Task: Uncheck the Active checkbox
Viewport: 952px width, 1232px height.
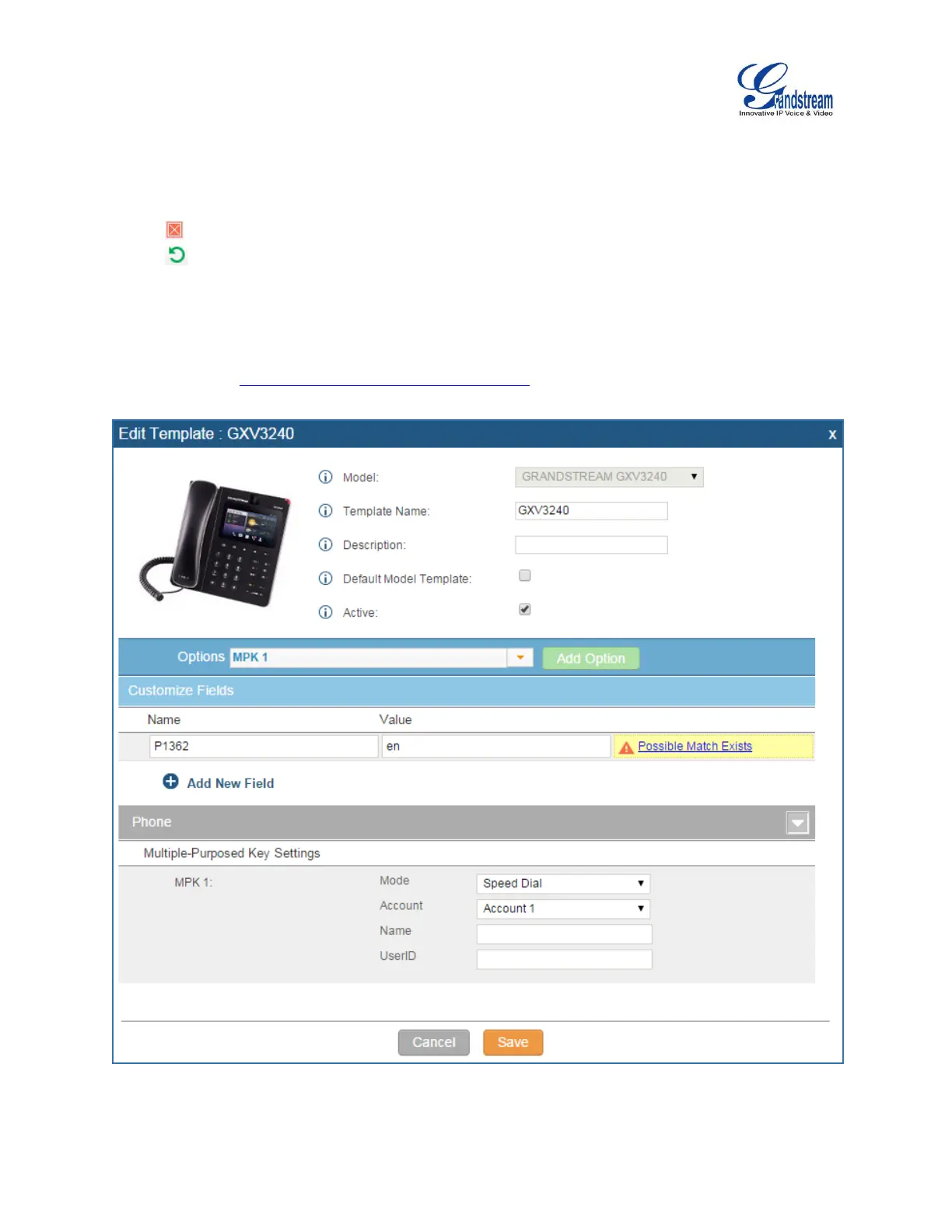Action: 525,609
